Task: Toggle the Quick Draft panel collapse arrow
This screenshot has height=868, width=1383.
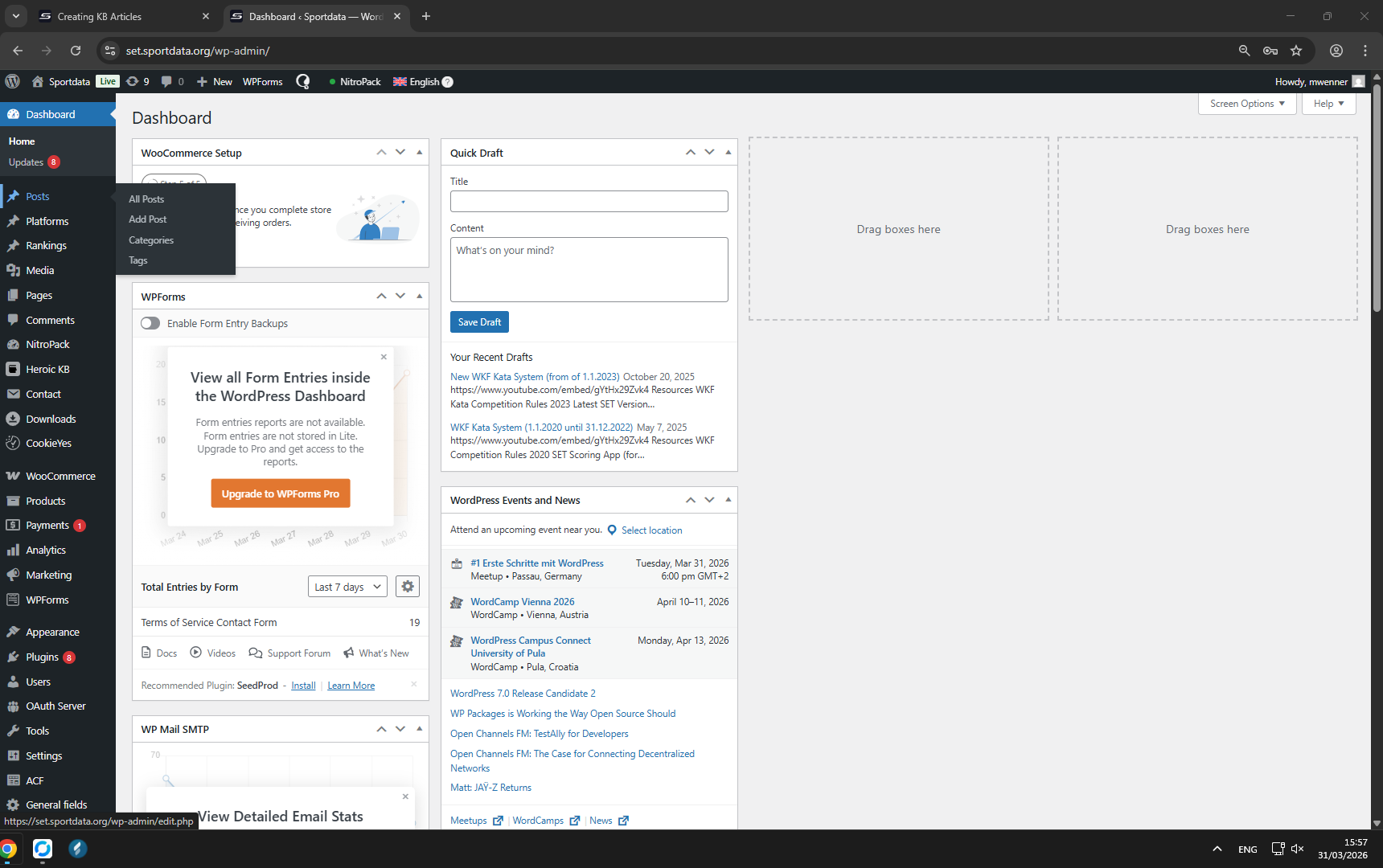Action: pos(728,152)
